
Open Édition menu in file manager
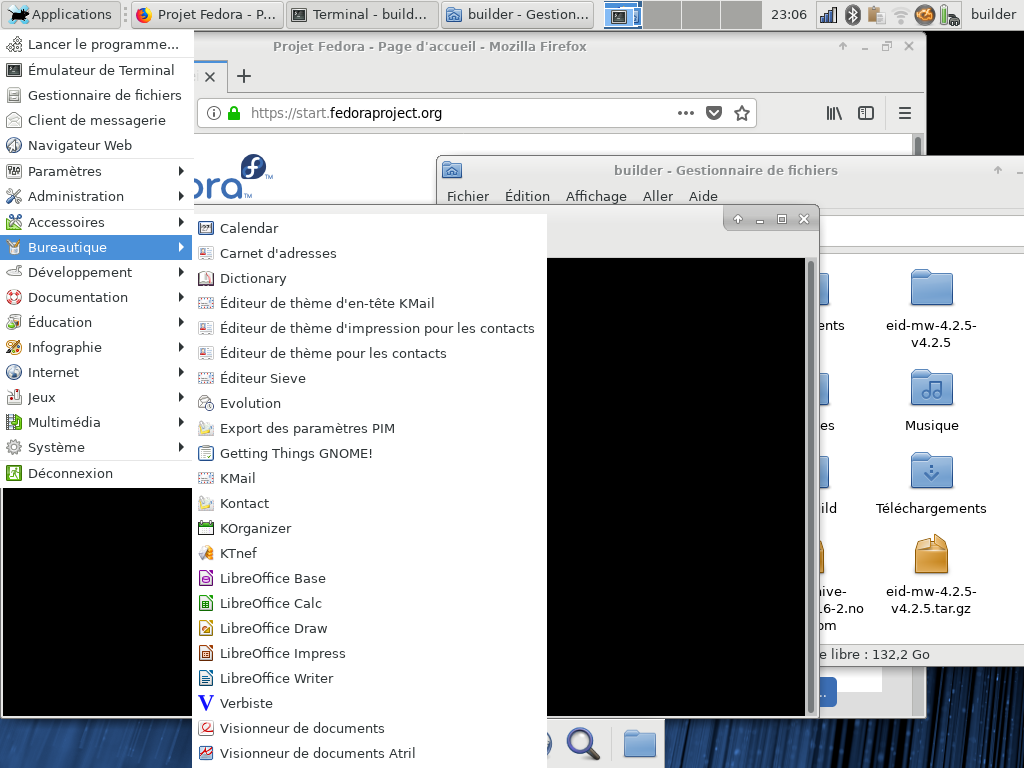(527, 196)
